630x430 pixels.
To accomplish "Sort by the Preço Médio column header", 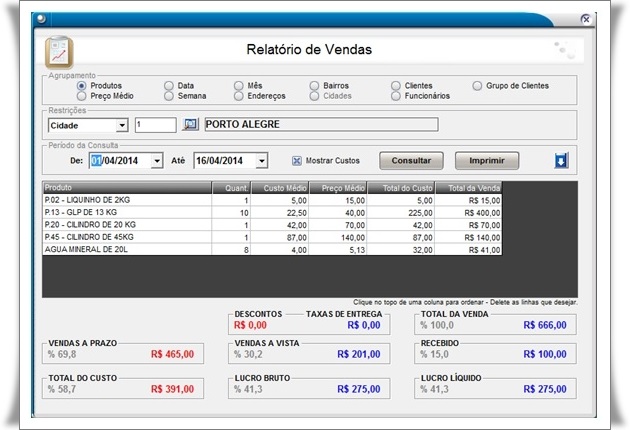I will pos(338,188).
